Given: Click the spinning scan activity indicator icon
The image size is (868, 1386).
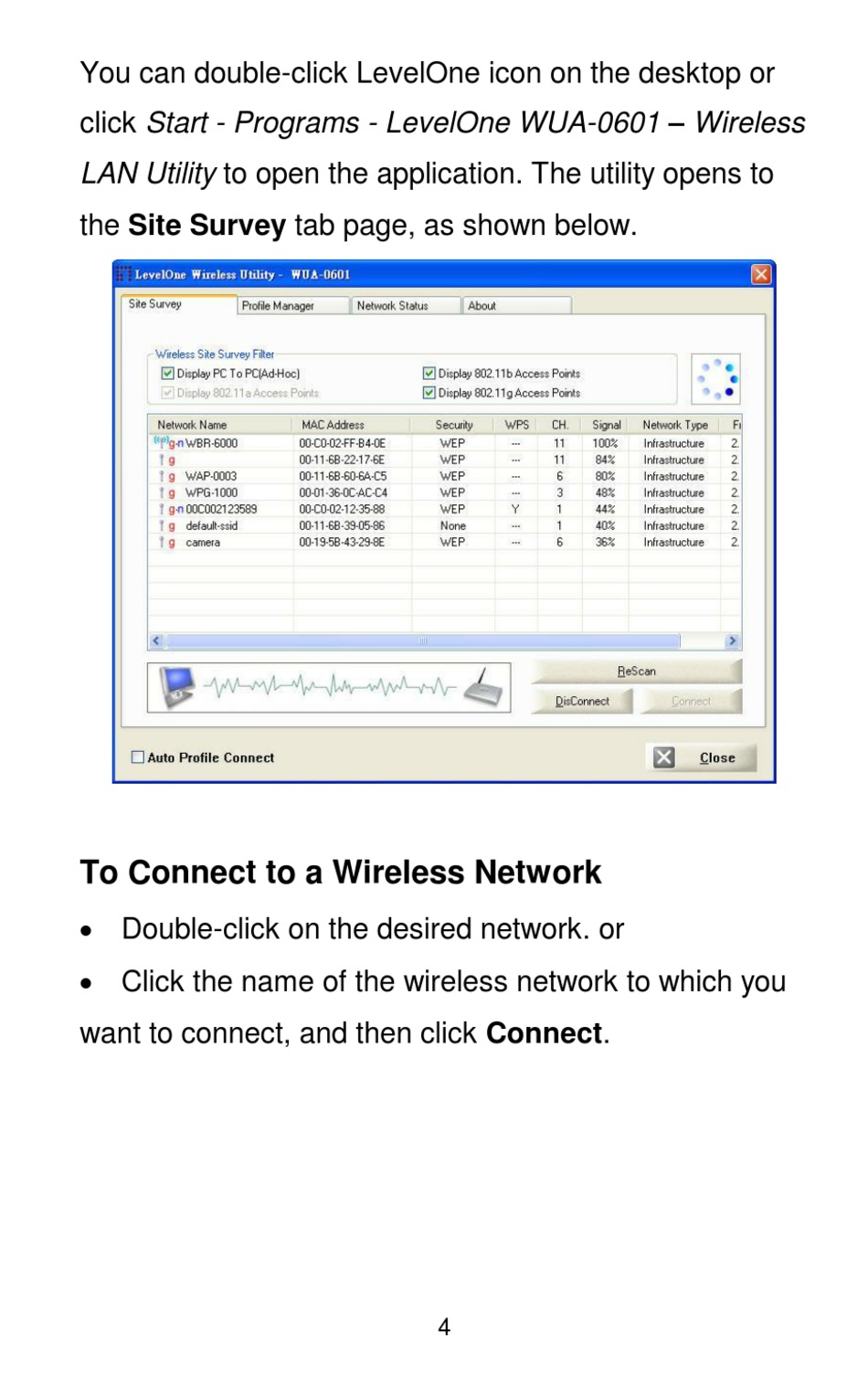Looking at the screenshot, I should (716, 379).
